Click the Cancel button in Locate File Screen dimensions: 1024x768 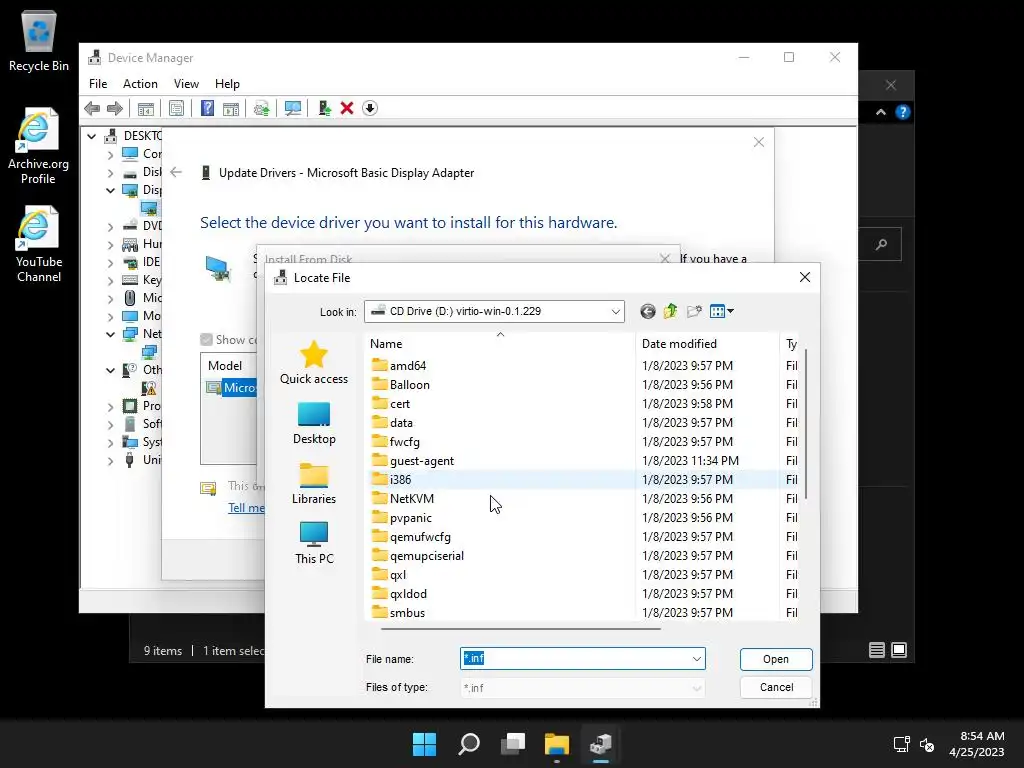point(776,687)
